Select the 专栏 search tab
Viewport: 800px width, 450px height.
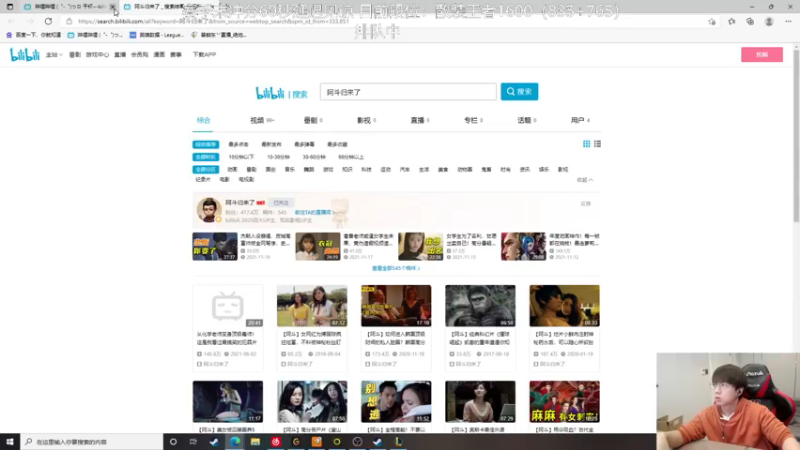(473, 120)
